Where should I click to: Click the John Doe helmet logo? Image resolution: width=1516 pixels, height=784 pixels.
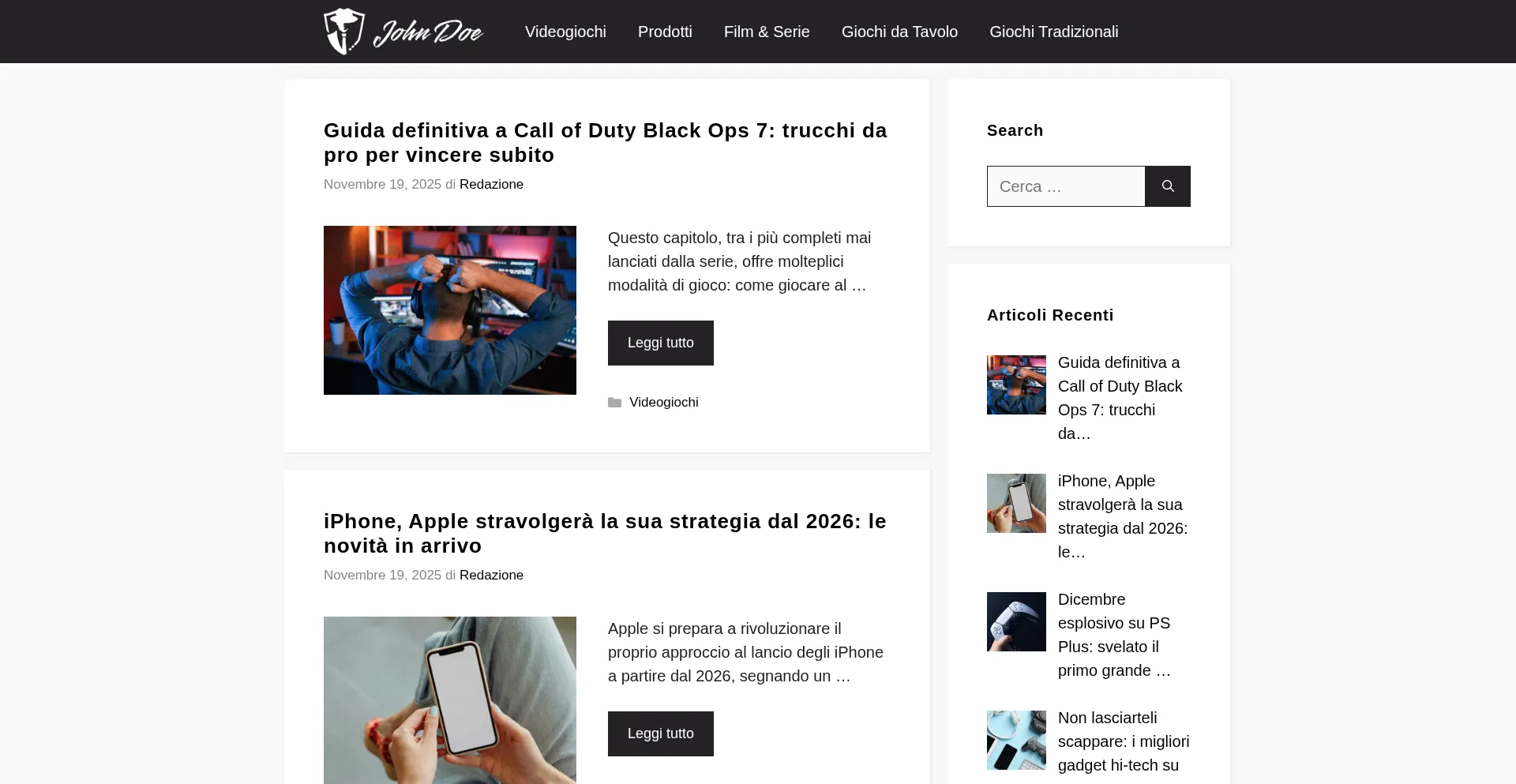coord(403,32)
